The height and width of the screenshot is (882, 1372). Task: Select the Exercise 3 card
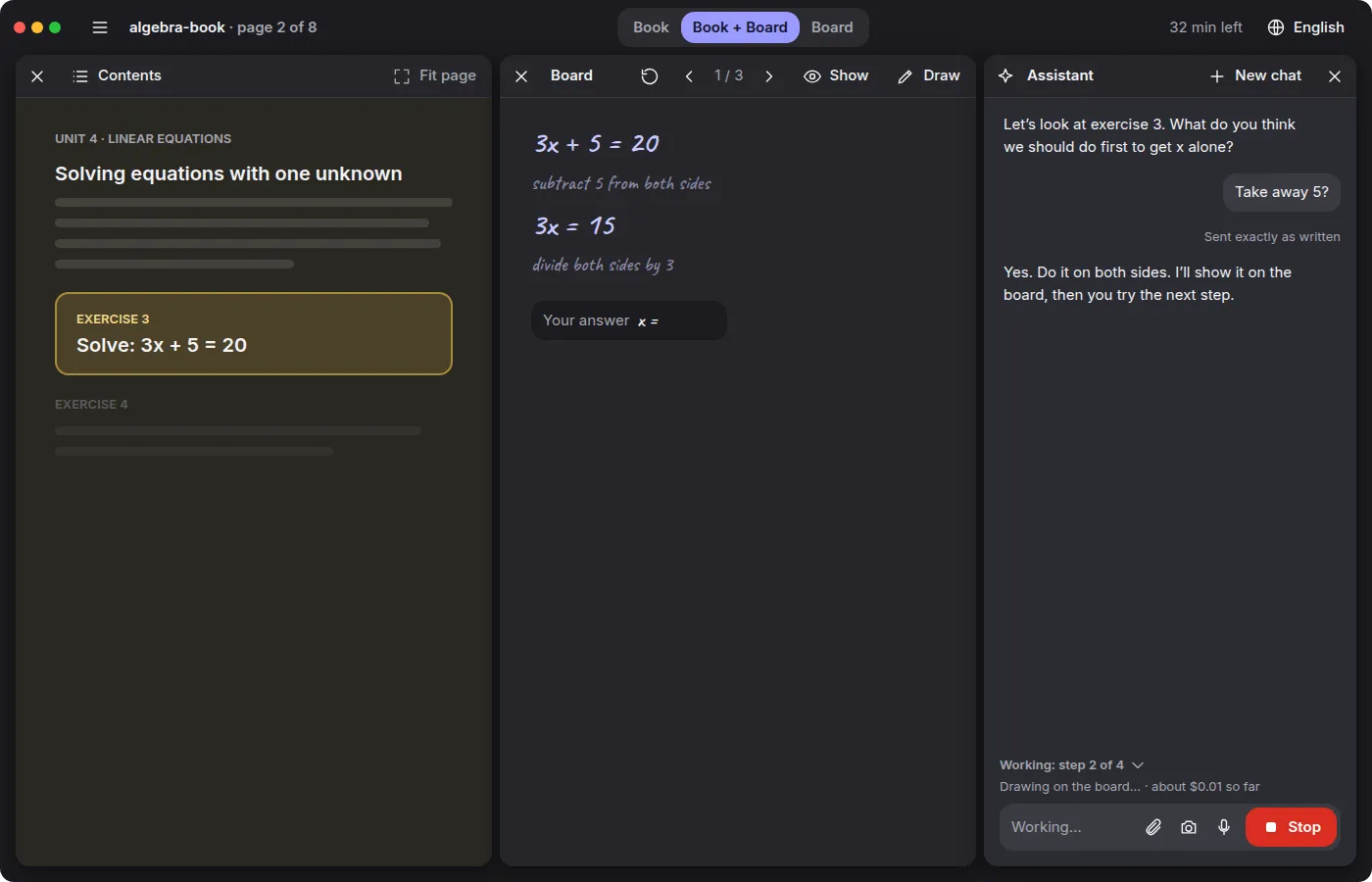pos(254,333)
